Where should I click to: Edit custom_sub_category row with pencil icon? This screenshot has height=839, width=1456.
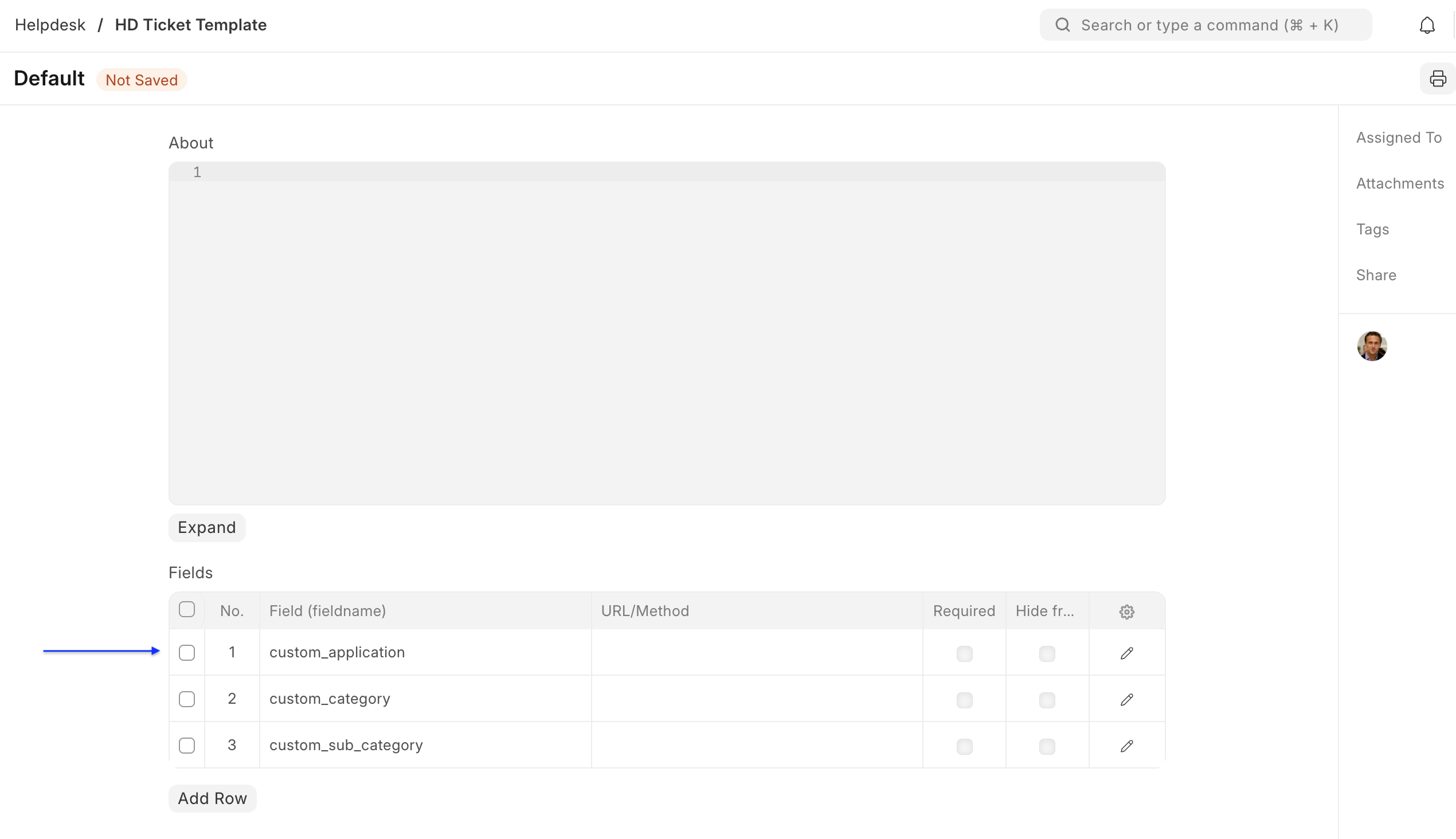1126,746
